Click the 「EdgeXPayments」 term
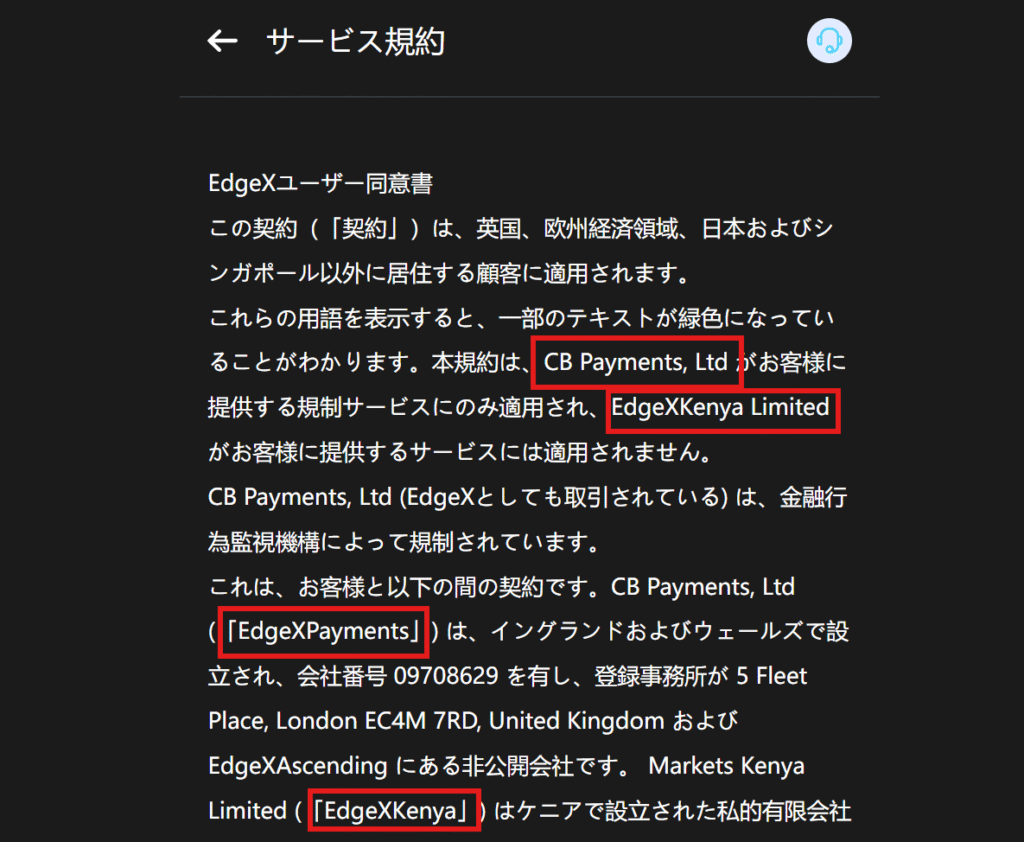The width and height of the screenshot is (1024, 842). [323, 631]
